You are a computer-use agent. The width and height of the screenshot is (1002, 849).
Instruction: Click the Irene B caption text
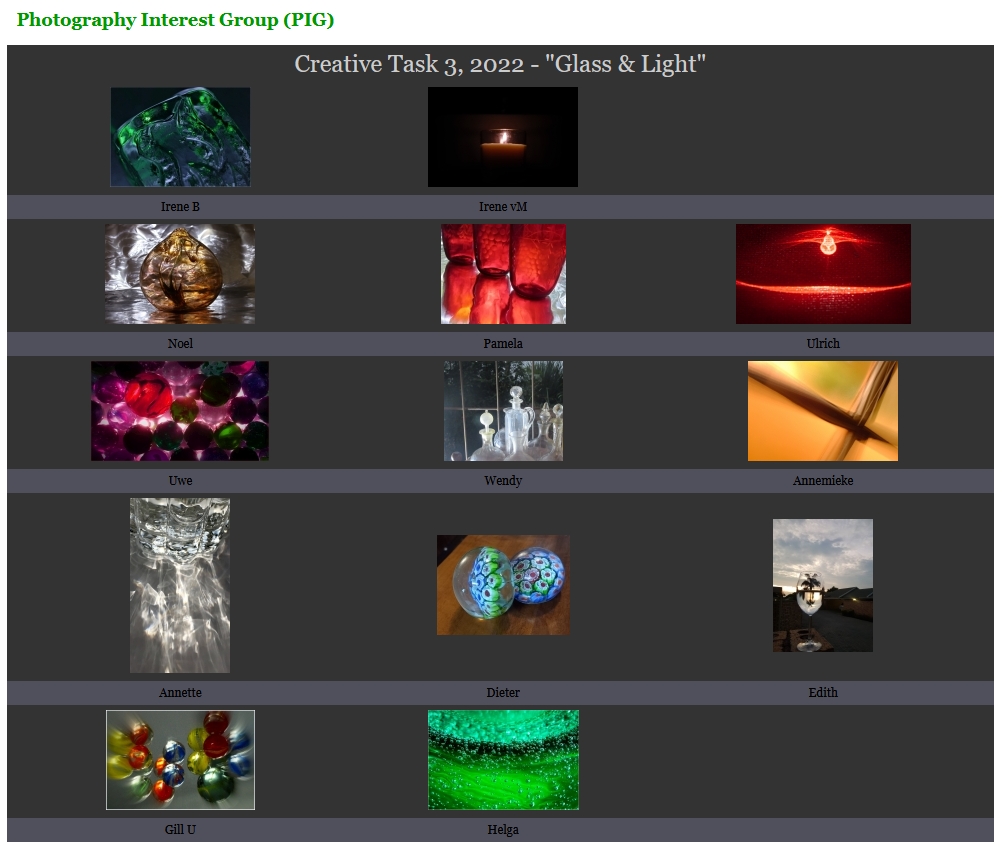[180, 206]
